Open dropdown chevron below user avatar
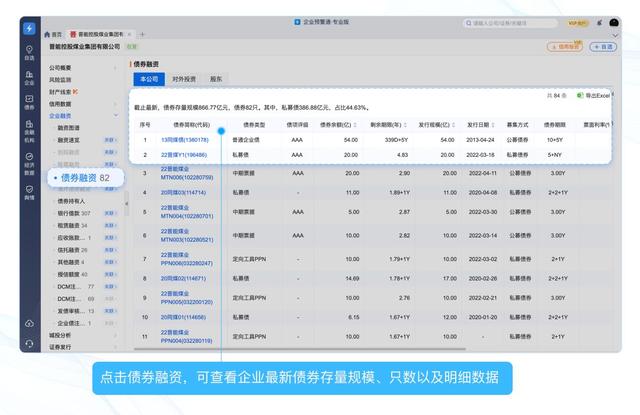This screenshot has height=415, width=640. (615, 35)
